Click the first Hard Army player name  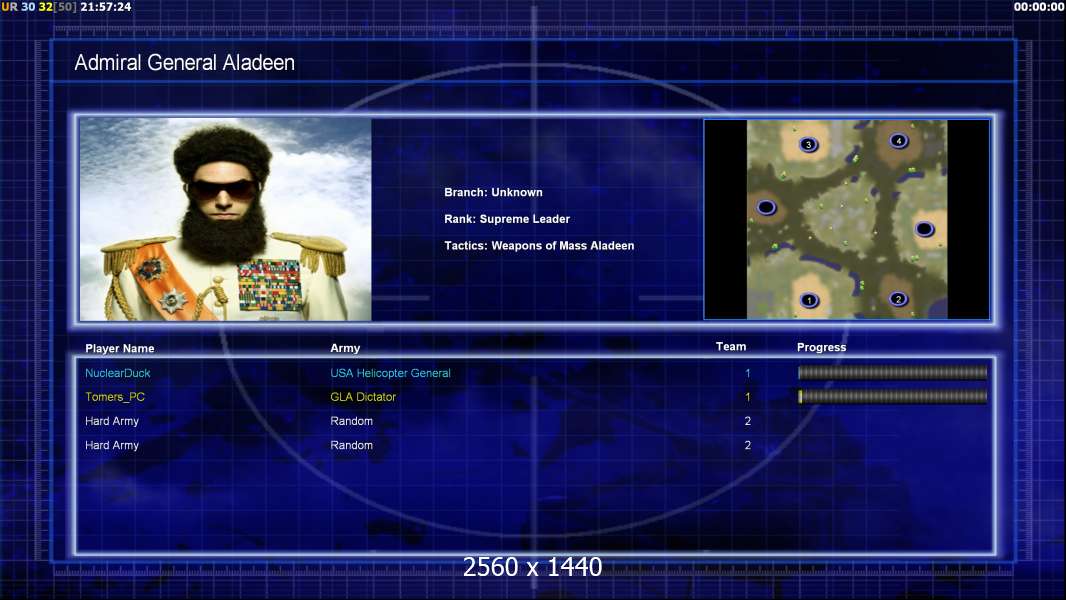(112, 421)
